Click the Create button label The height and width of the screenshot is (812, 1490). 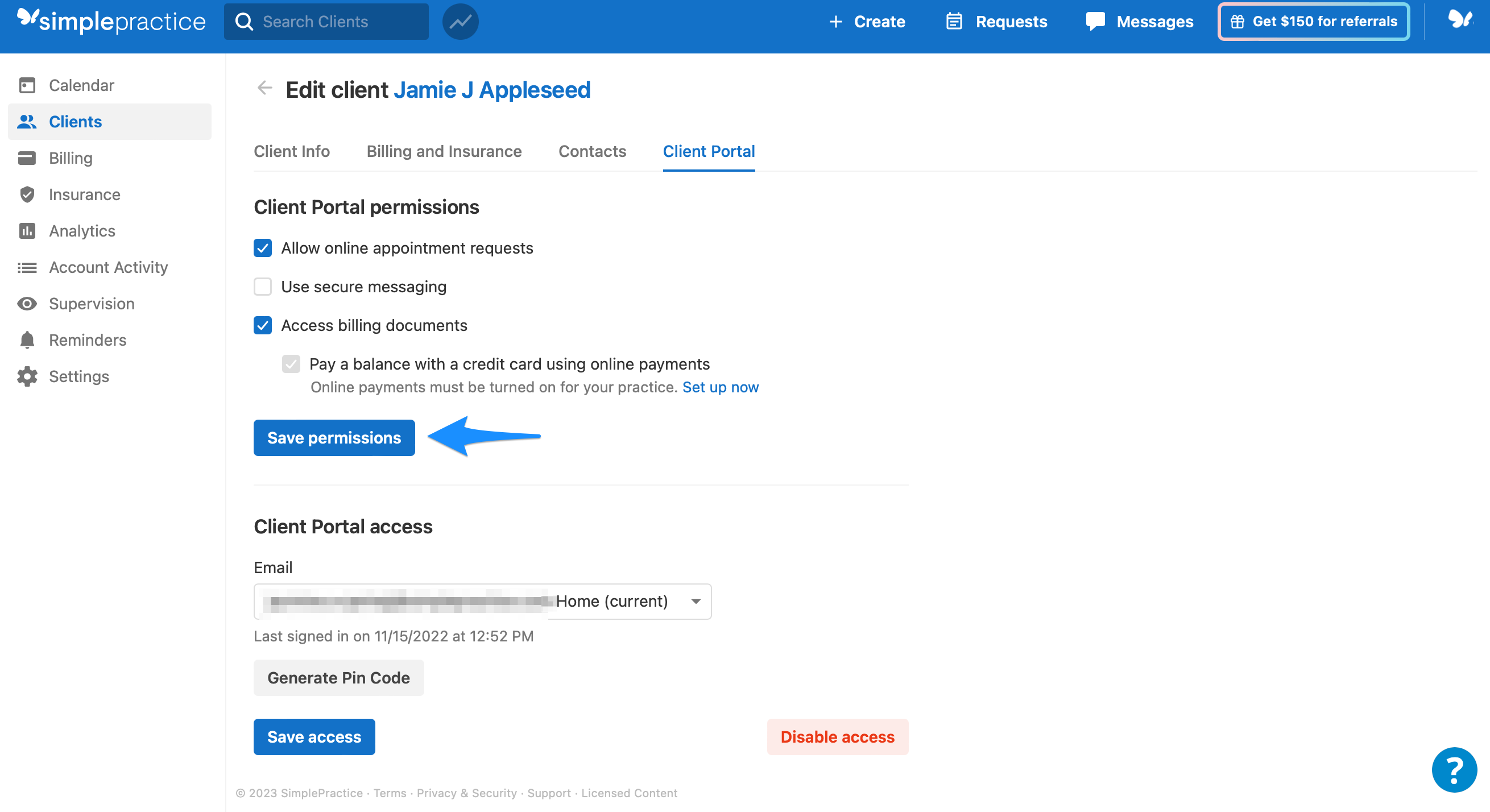click(879, 22)
